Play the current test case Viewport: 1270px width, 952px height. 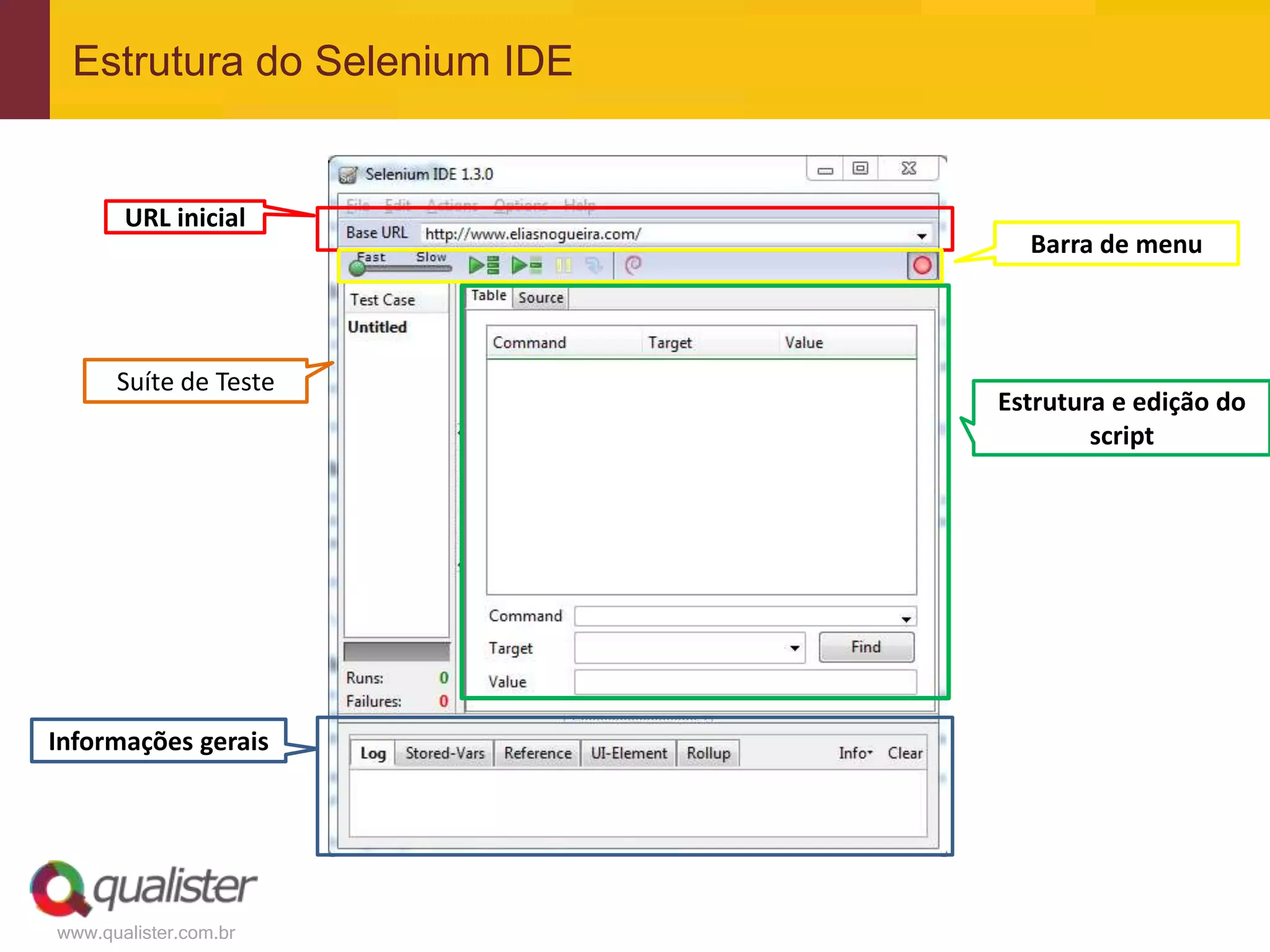point(526,265)
